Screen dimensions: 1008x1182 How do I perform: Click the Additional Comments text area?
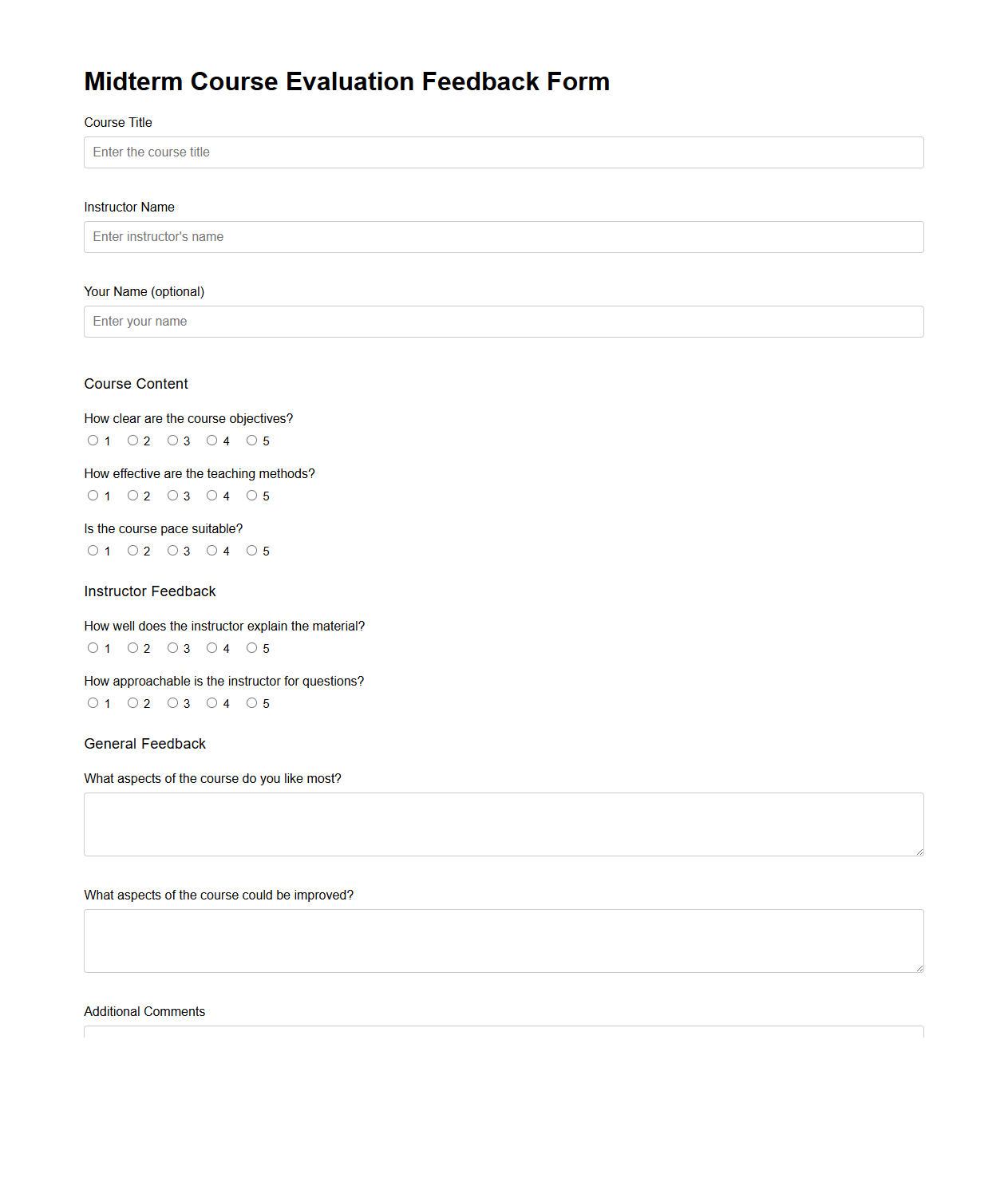504,1034
